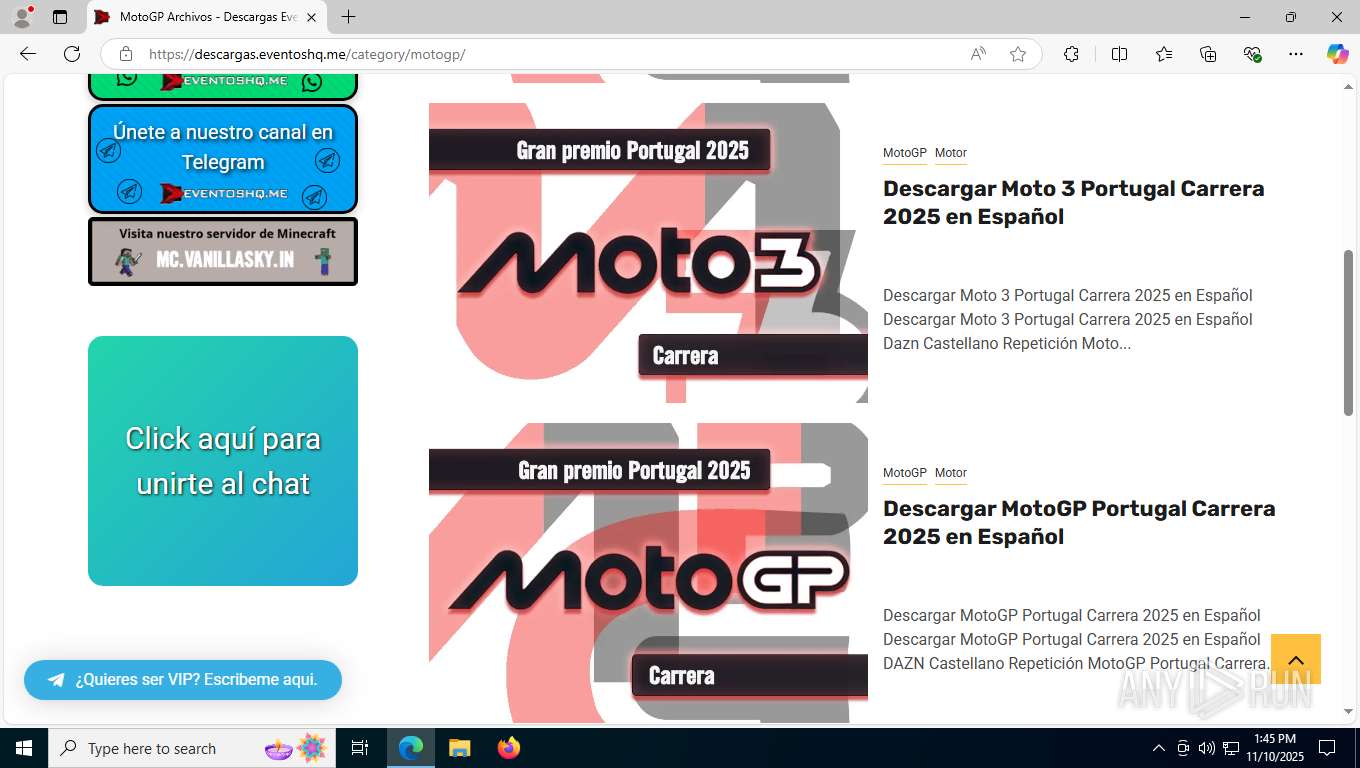1360x768 pixels.
Task: Add this page to favorites
Action: [x=1018, y=54]
